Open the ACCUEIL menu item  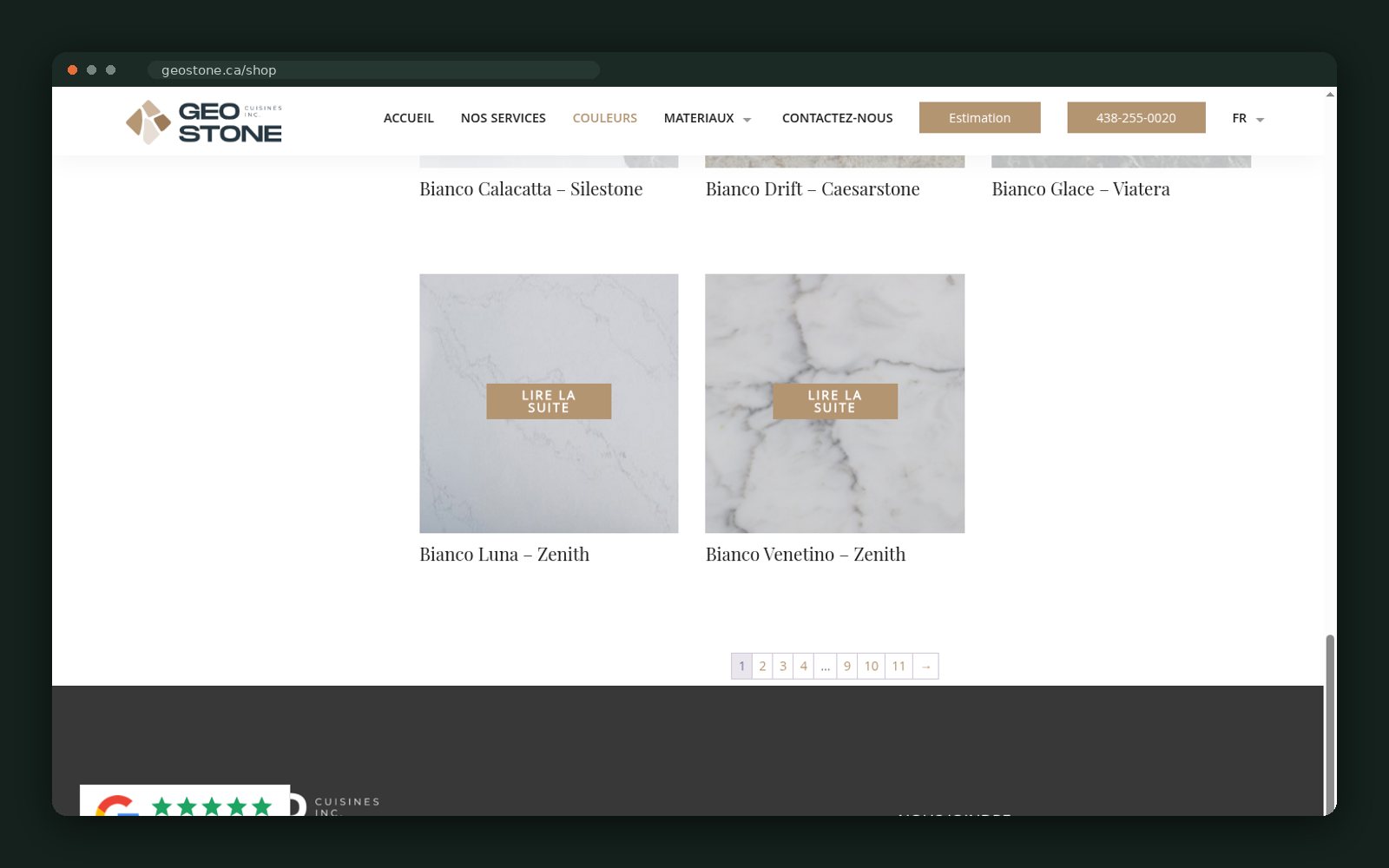point(408,118)
